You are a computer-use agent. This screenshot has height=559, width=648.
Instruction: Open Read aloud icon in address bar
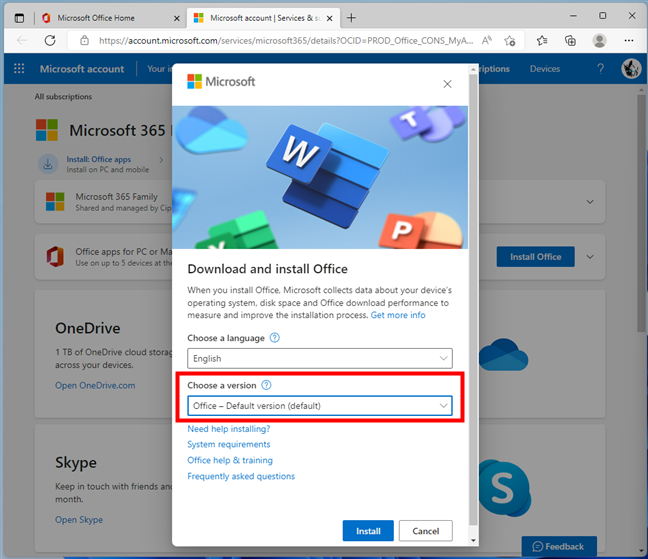point(487,40)
